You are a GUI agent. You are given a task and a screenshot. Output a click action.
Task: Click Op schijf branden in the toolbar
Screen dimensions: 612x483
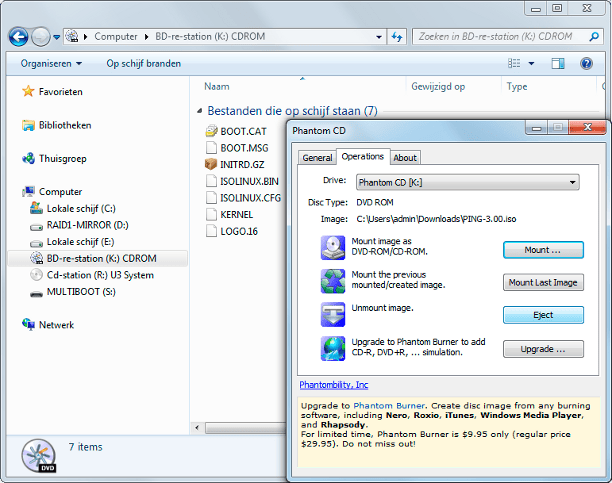144,63
